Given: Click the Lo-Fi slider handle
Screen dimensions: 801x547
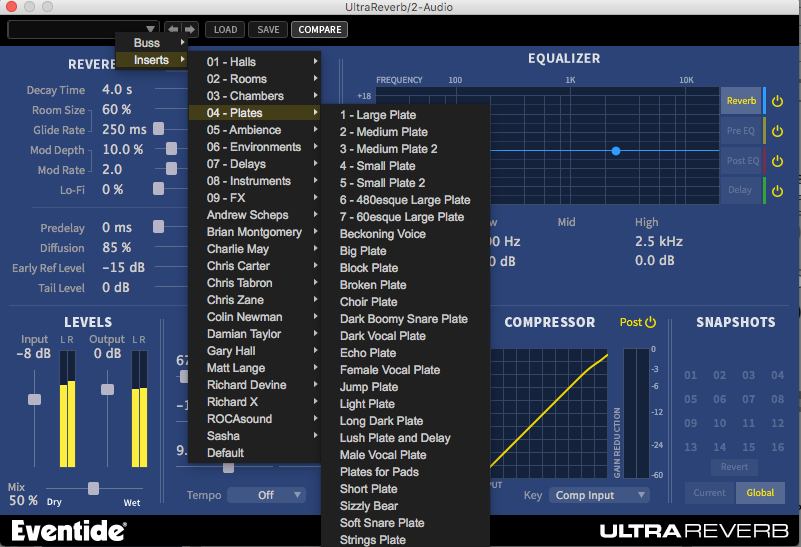Looking at the screenshot, I should tap(159, 188).
